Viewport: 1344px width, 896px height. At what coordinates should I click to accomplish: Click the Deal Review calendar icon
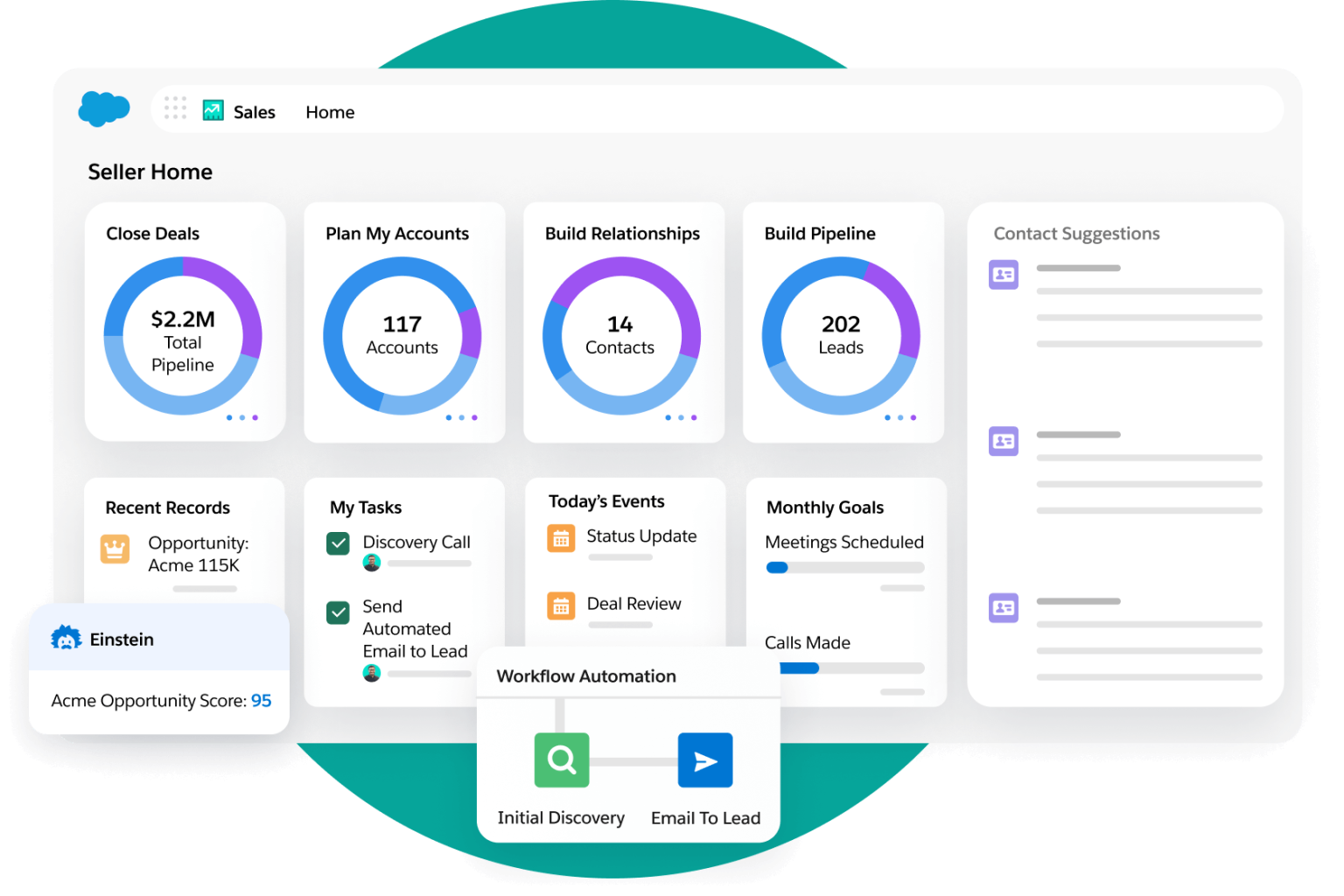pos(562,605)
